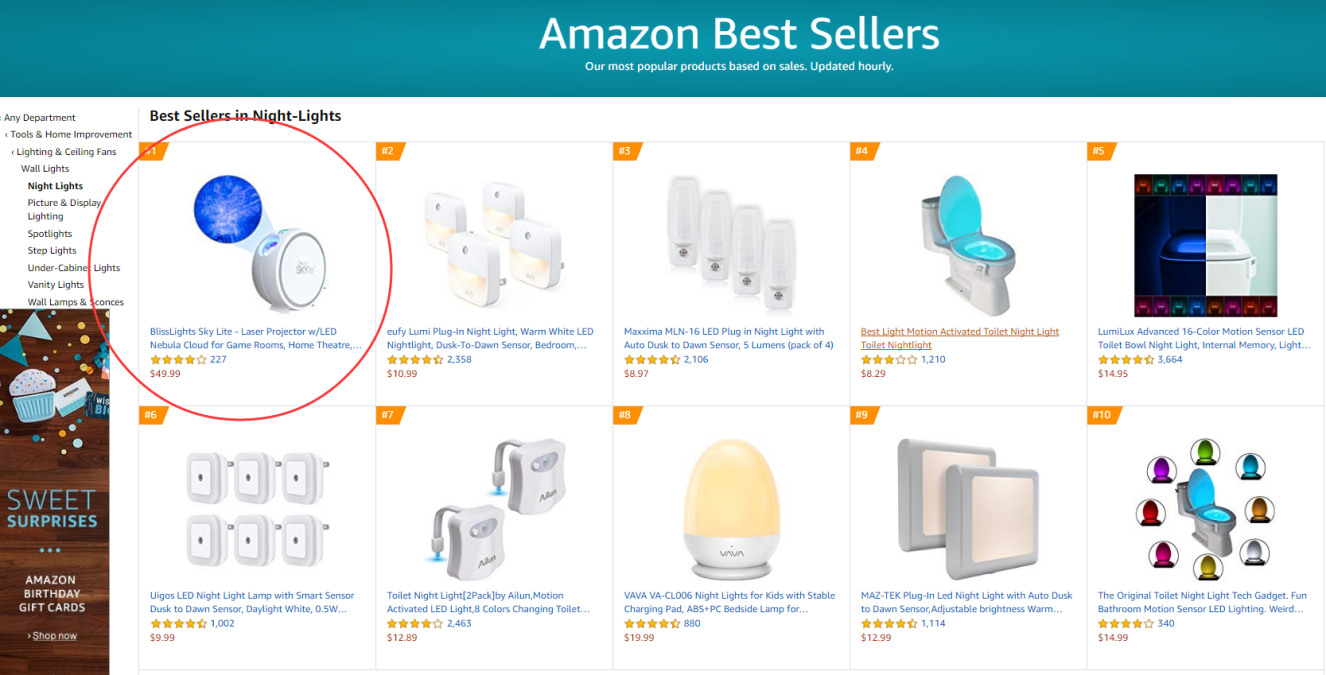The width and height of the screenshot is (1326, 675).
Task: Click star rating of eufy Lumi night light
Action: (x=414, y=360)
